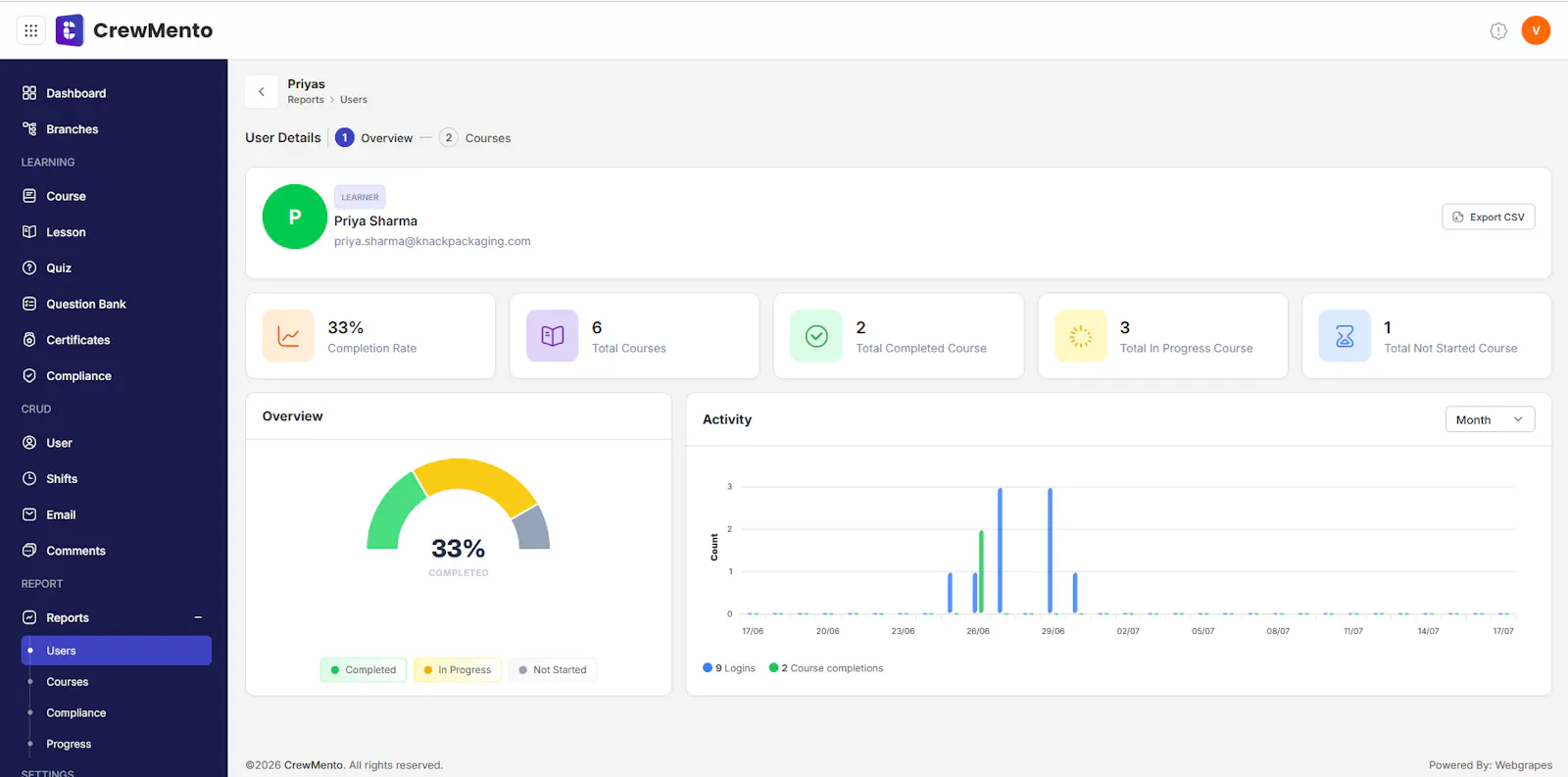This screenshot has height=777, width=1568.
Task: Click the Priya Sharma name text
Action: point(375,221)
